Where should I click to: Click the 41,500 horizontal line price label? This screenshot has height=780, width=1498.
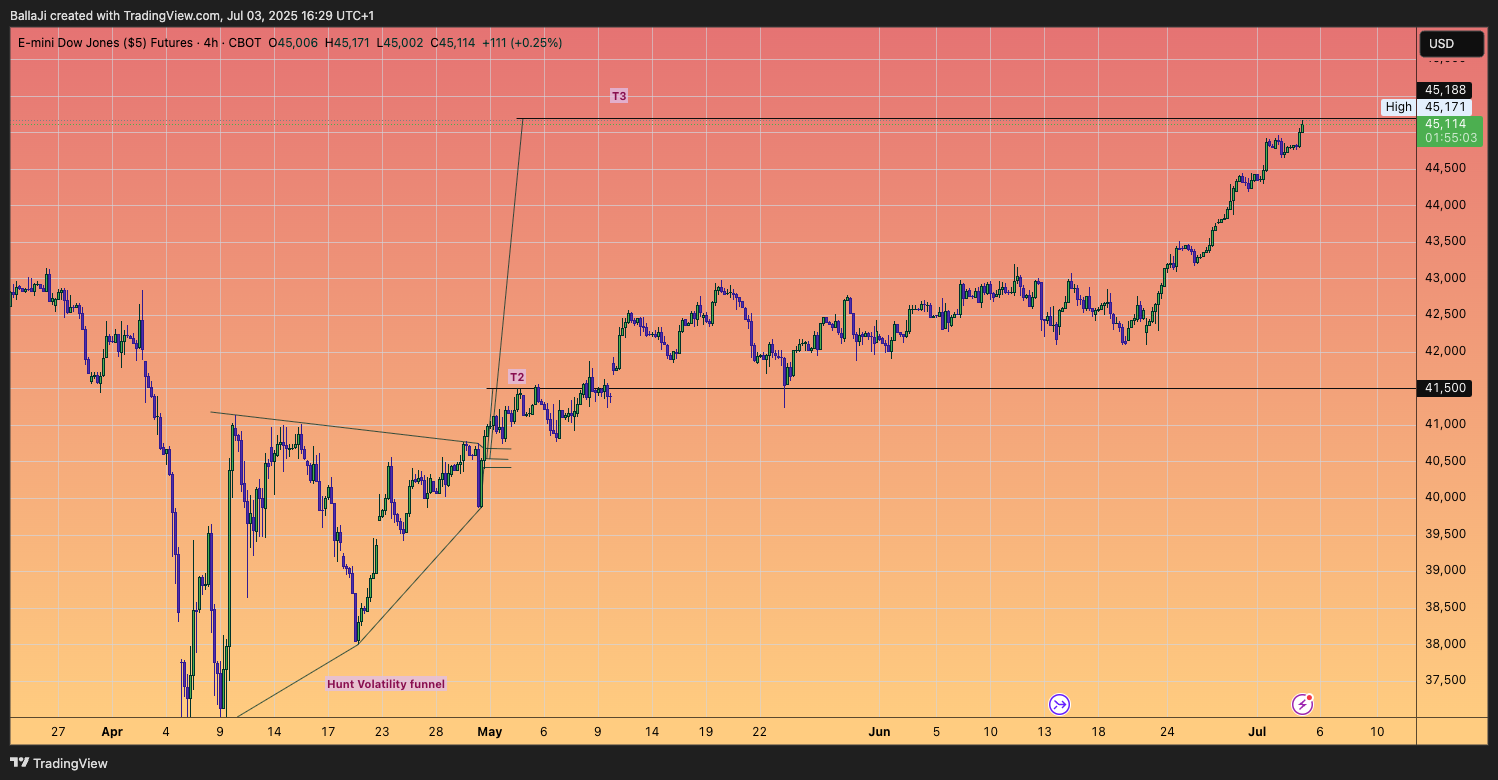coord(1445,388)
